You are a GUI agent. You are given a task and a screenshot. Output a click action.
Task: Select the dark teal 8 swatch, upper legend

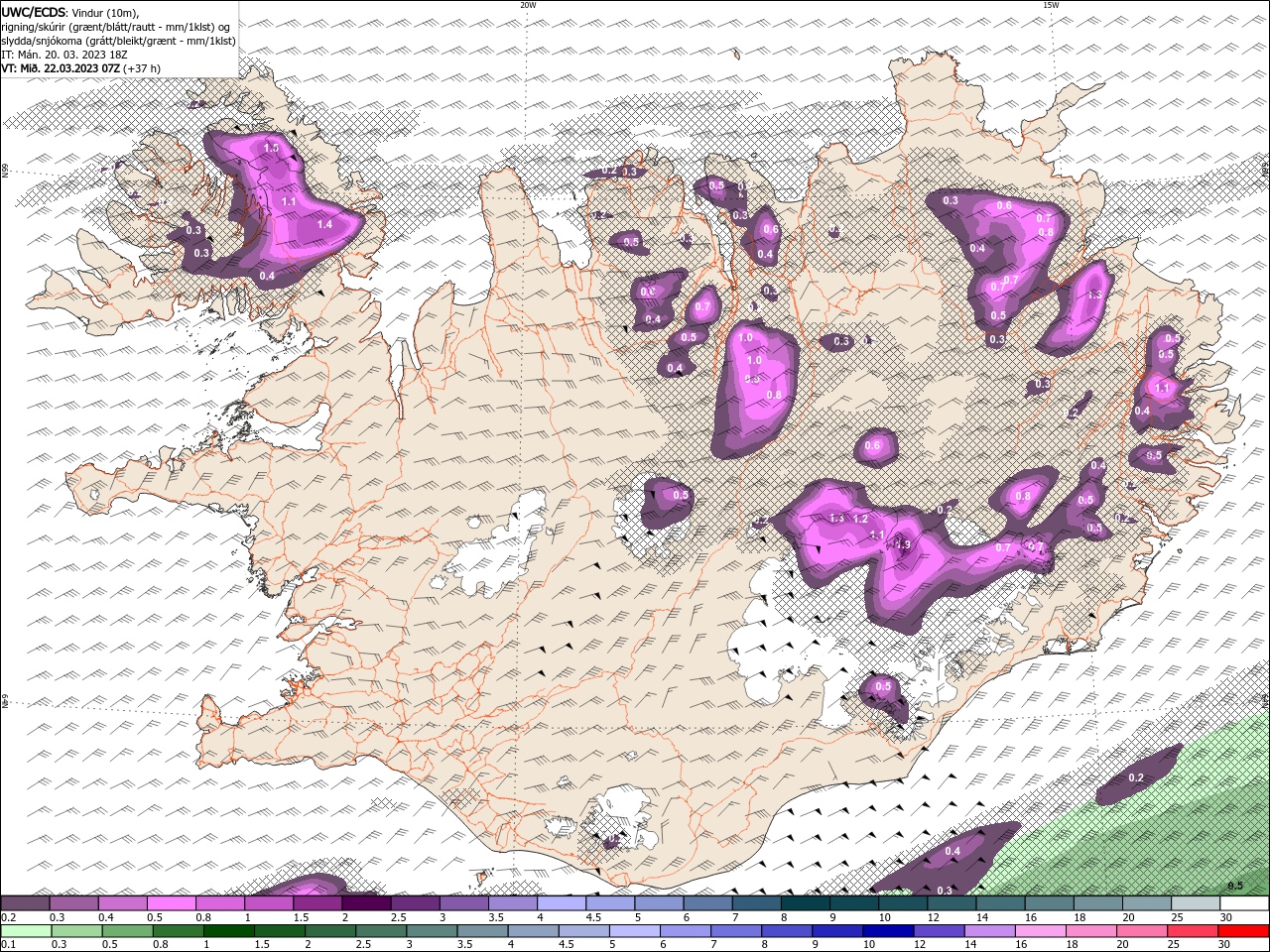[x=805, y=903]
